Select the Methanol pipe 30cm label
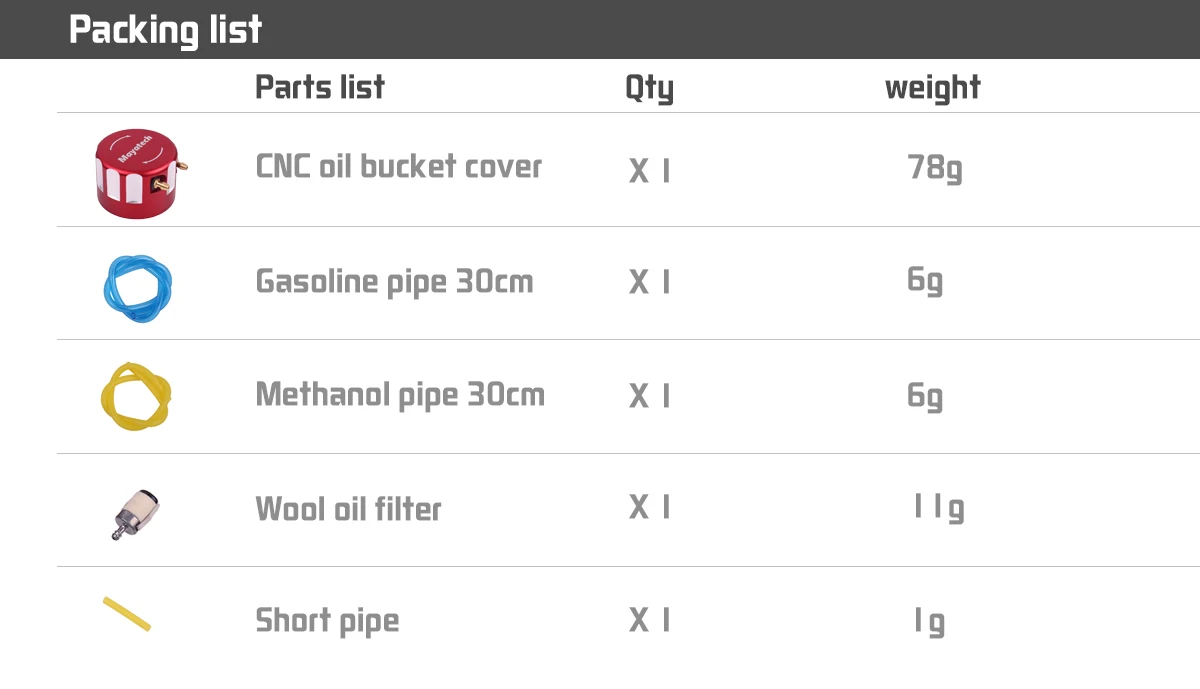 point(400,395)
